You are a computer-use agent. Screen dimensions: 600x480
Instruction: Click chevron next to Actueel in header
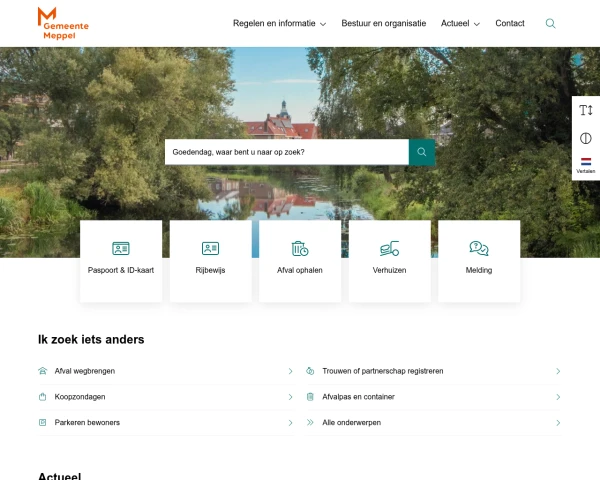(x=477, y=24)
